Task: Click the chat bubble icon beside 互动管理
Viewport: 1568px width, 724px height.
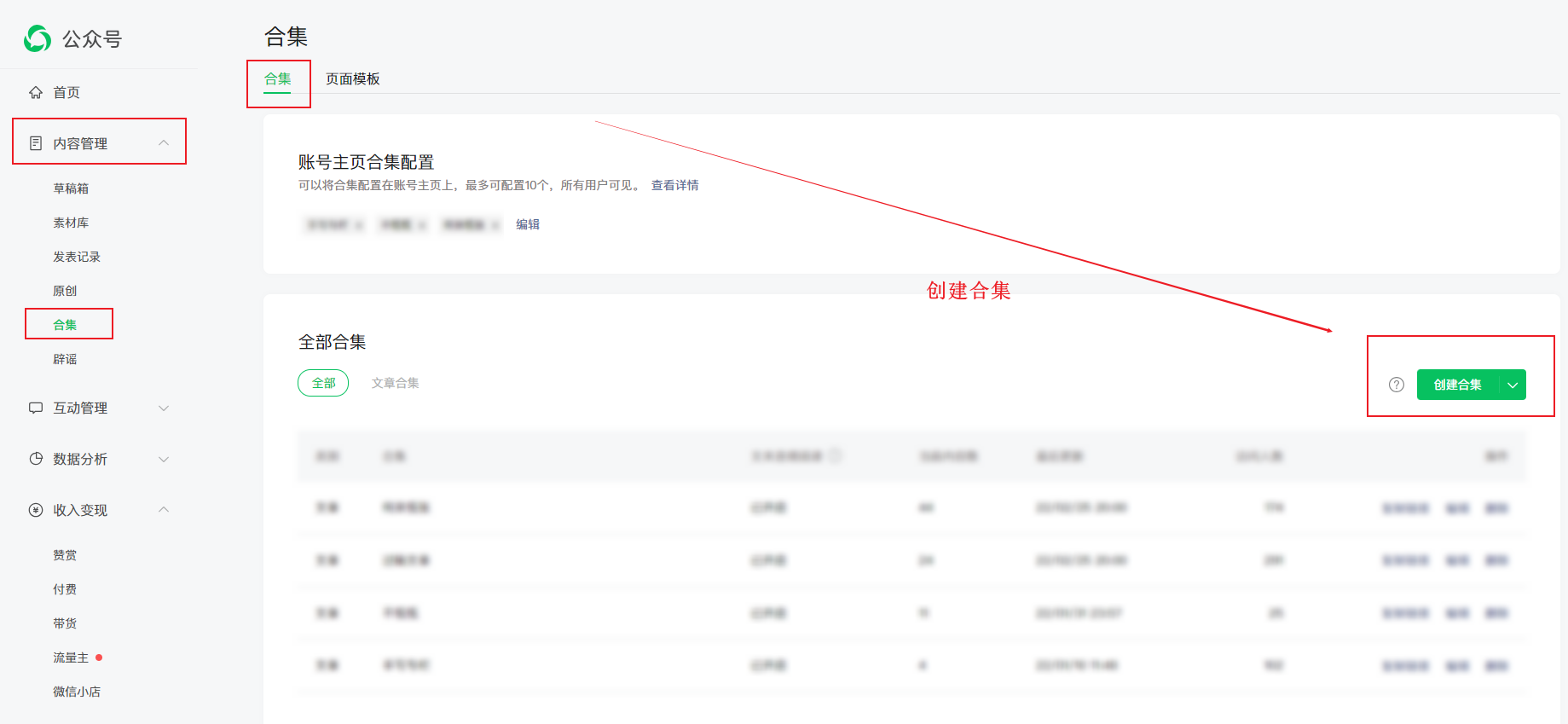Action: pyautogui.click(x=36, y=408)
